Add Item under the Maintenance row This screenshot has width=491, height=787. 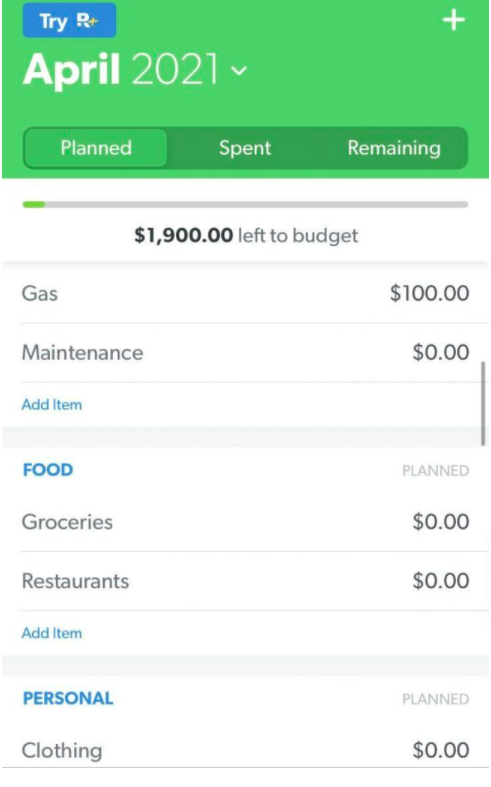52,405
